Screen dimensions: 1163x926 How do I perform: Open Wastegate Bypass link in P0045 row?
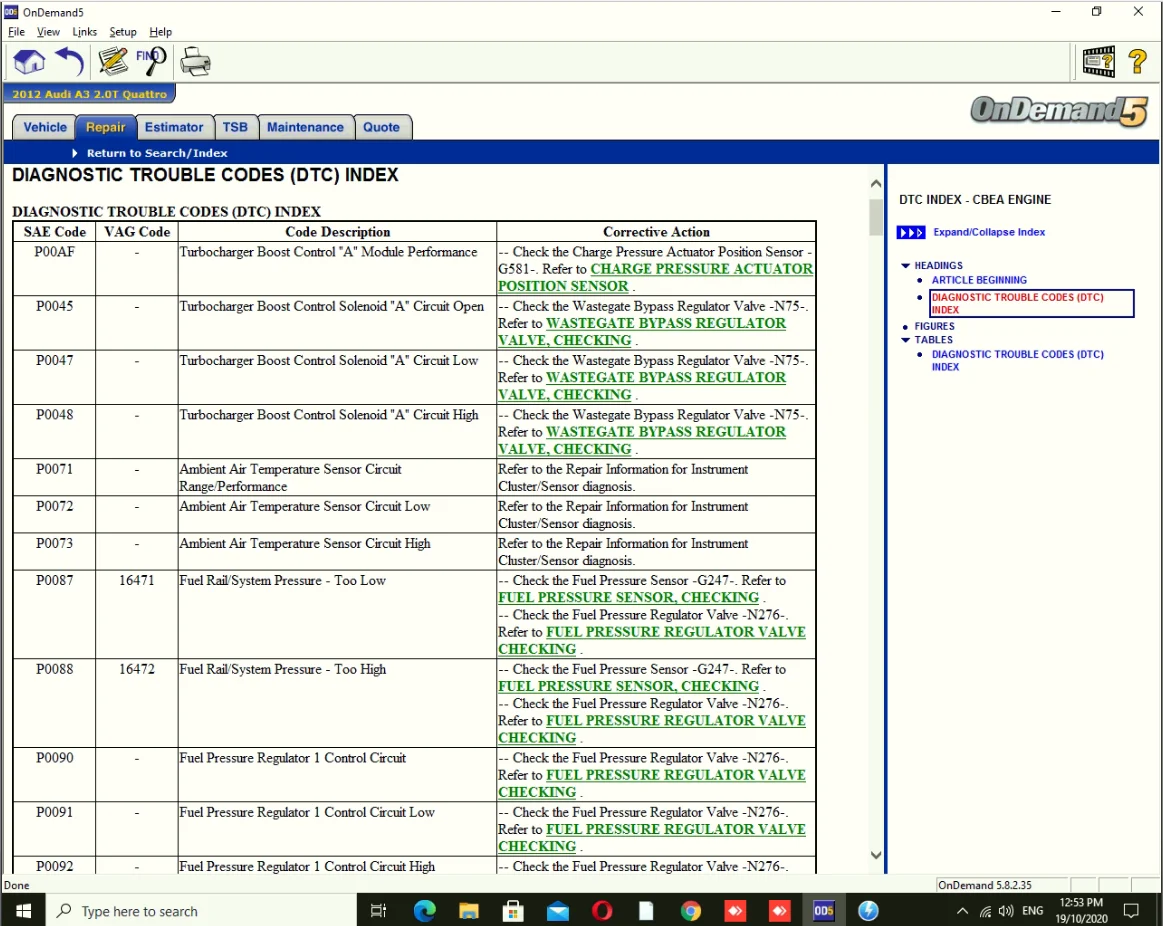(642, 332)
